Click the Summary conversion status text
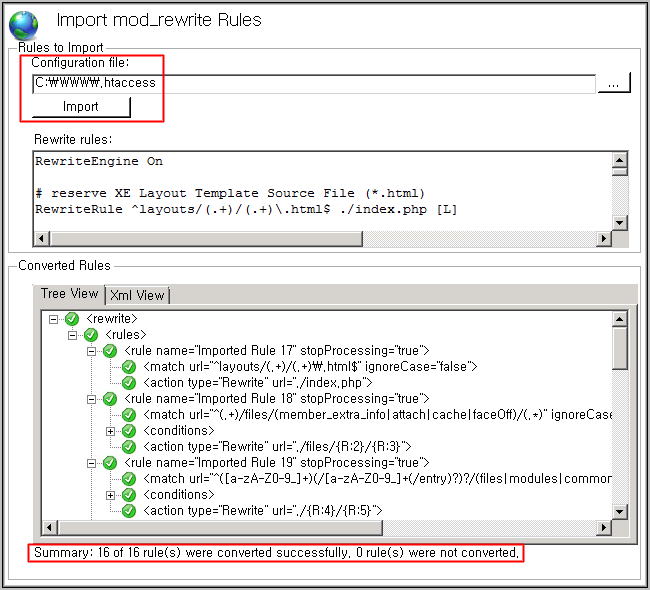This screenshot has height=590, width=650. tap(276, 553)
